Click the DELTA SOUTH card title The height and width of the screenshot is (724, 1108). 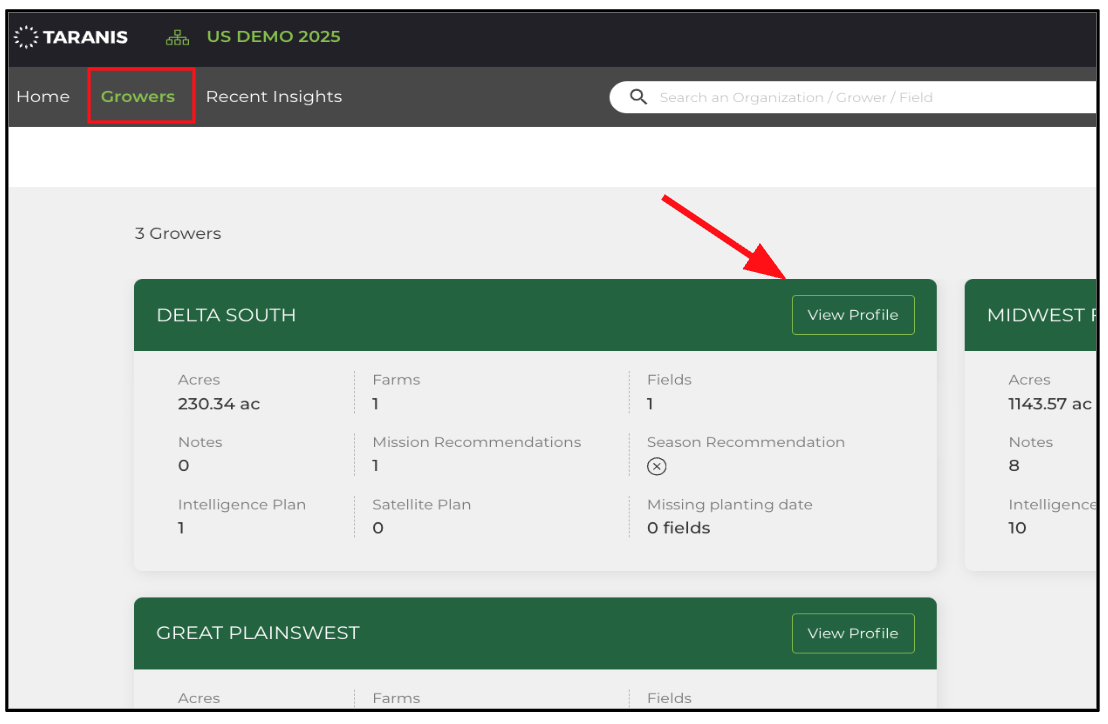pyautogui.click(x=226, y=315)
